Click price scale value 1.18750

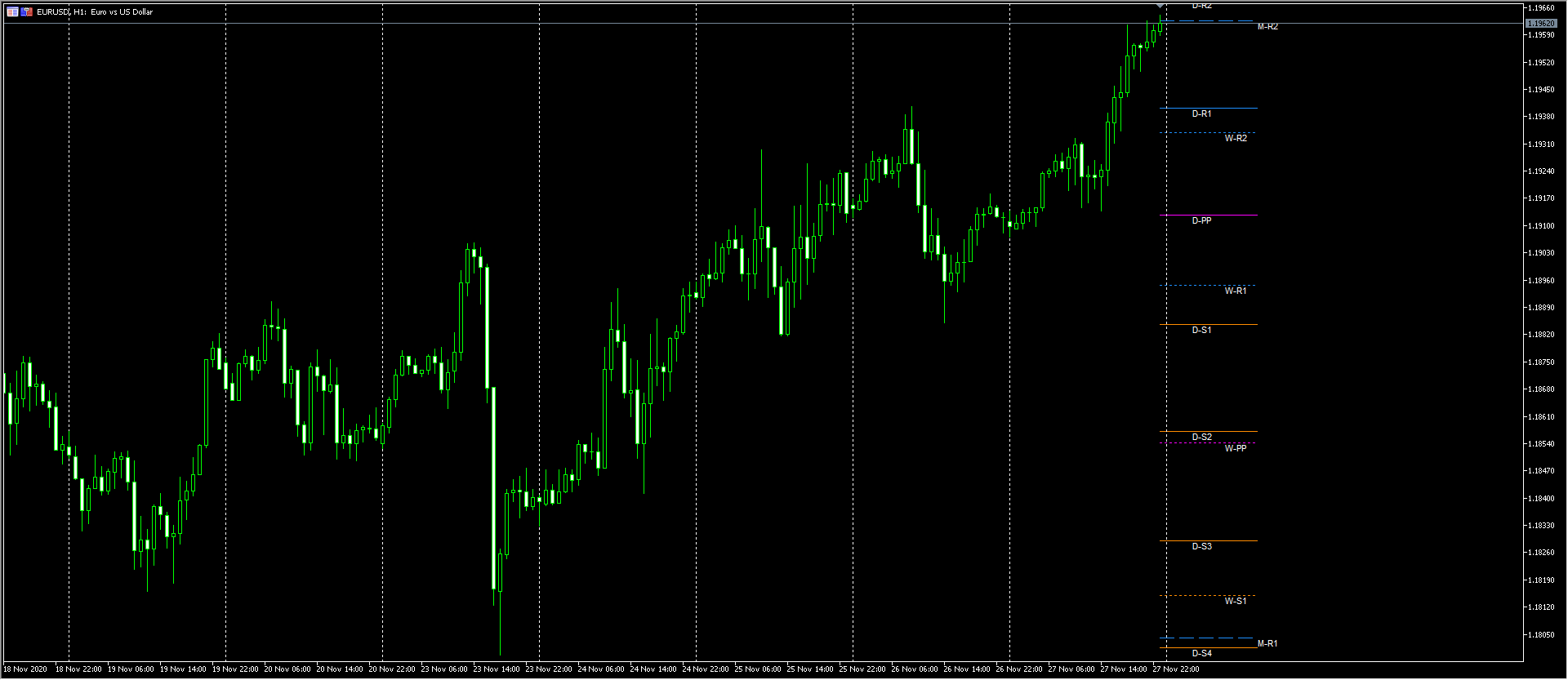[1541, 362]
